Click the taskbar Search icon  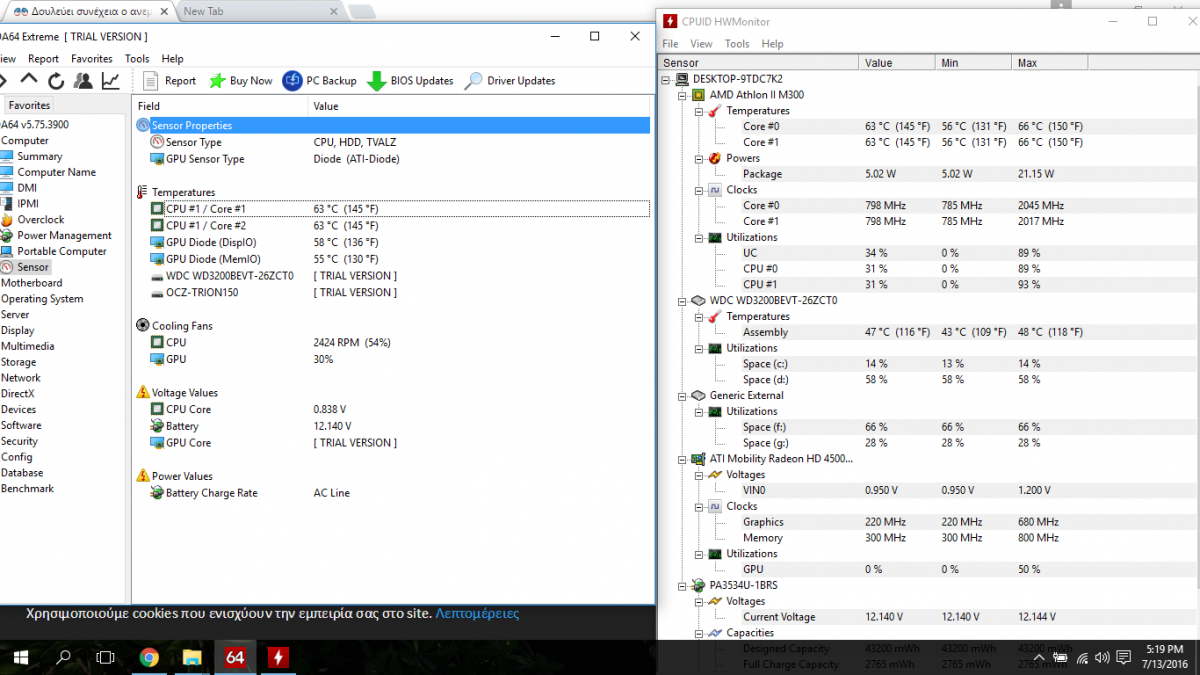pos(63,657)
